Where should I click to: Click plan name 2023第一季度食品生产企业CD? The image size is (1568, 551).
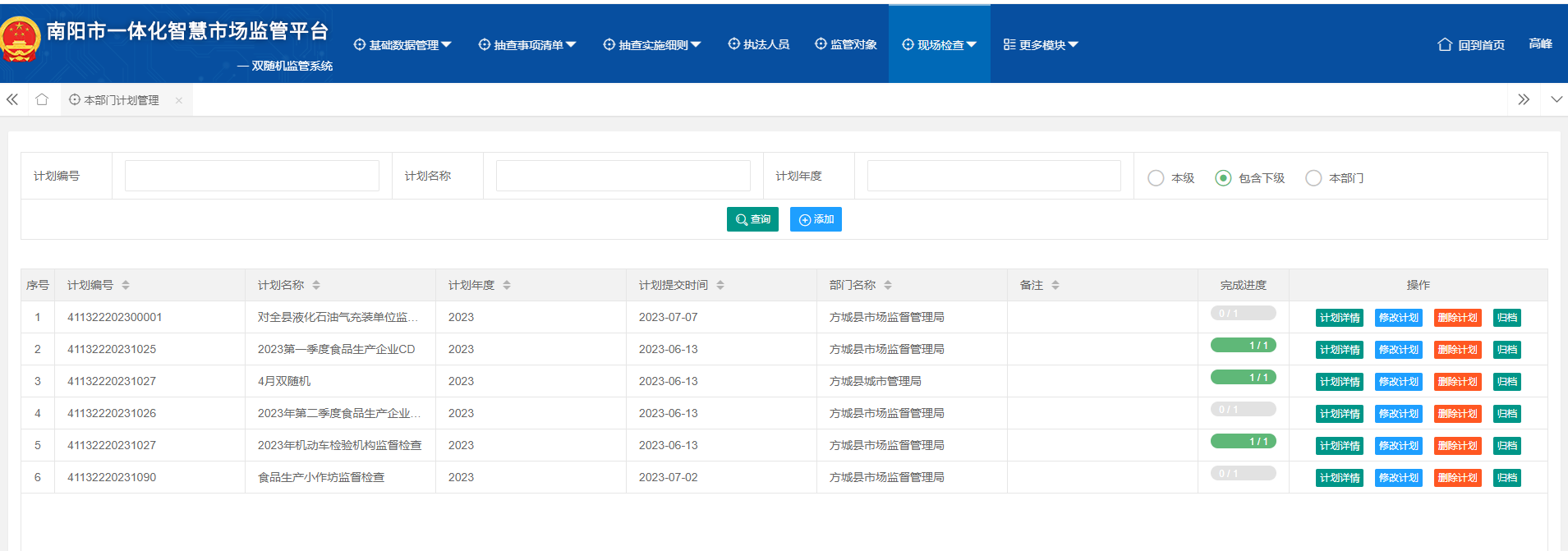click(337, 349)
